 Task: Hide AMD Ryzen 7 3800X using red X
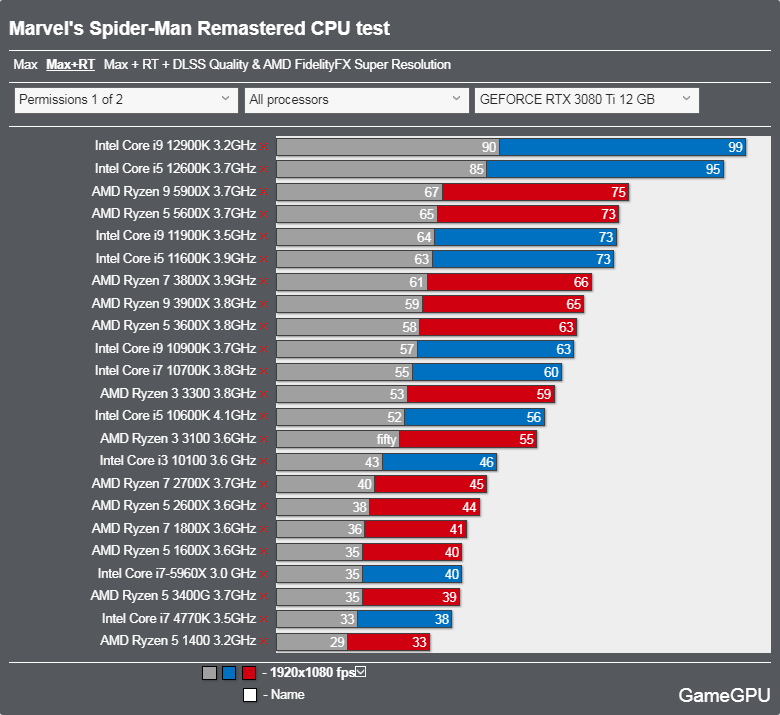264,282
